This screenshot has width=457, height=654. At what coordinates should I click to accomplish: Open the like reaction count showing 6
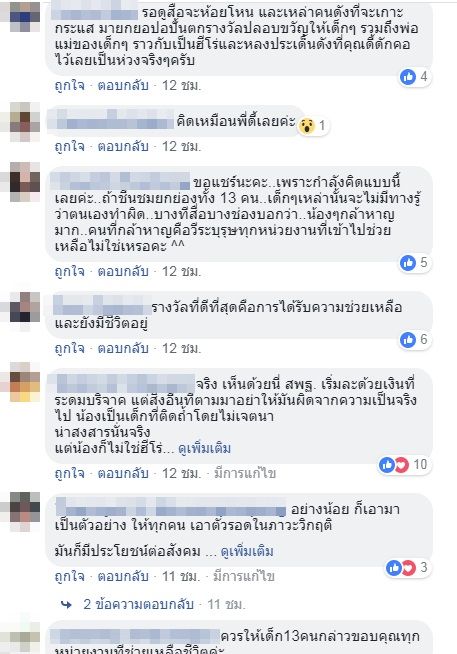[x=414, y=339]
